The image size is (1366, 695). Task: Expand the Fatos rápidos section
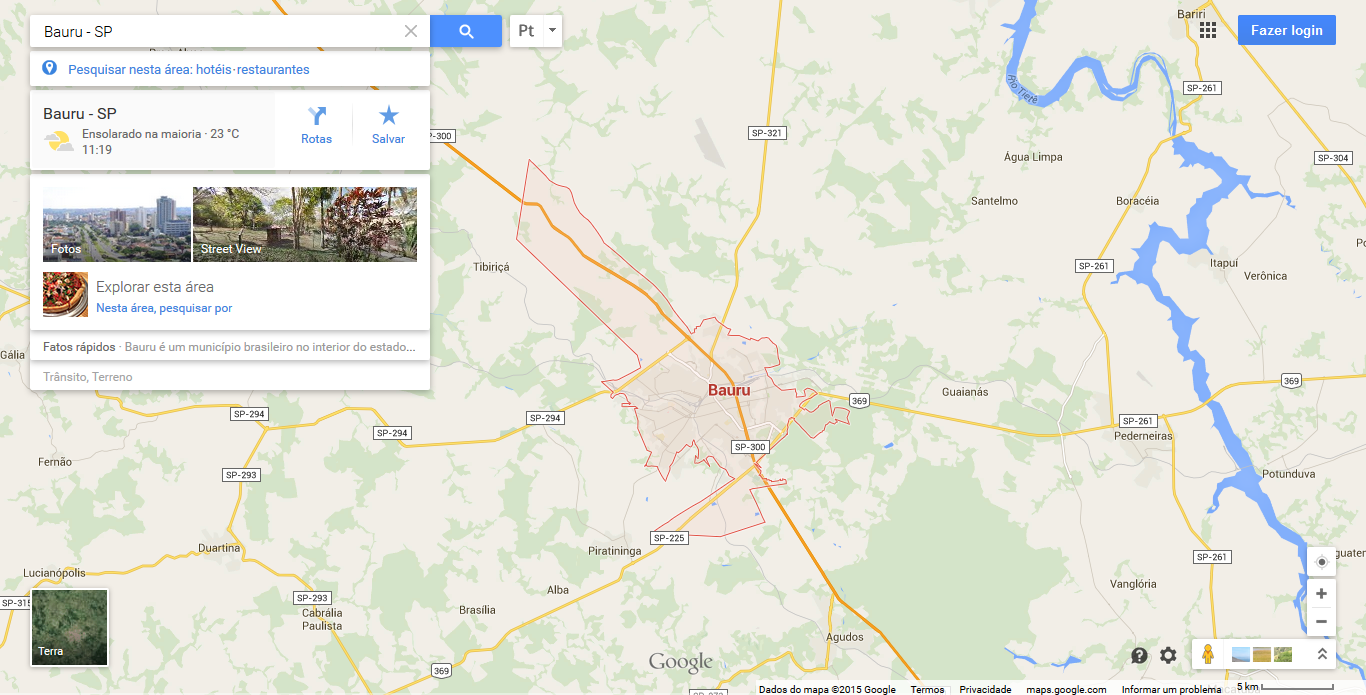tap(230, 347)
